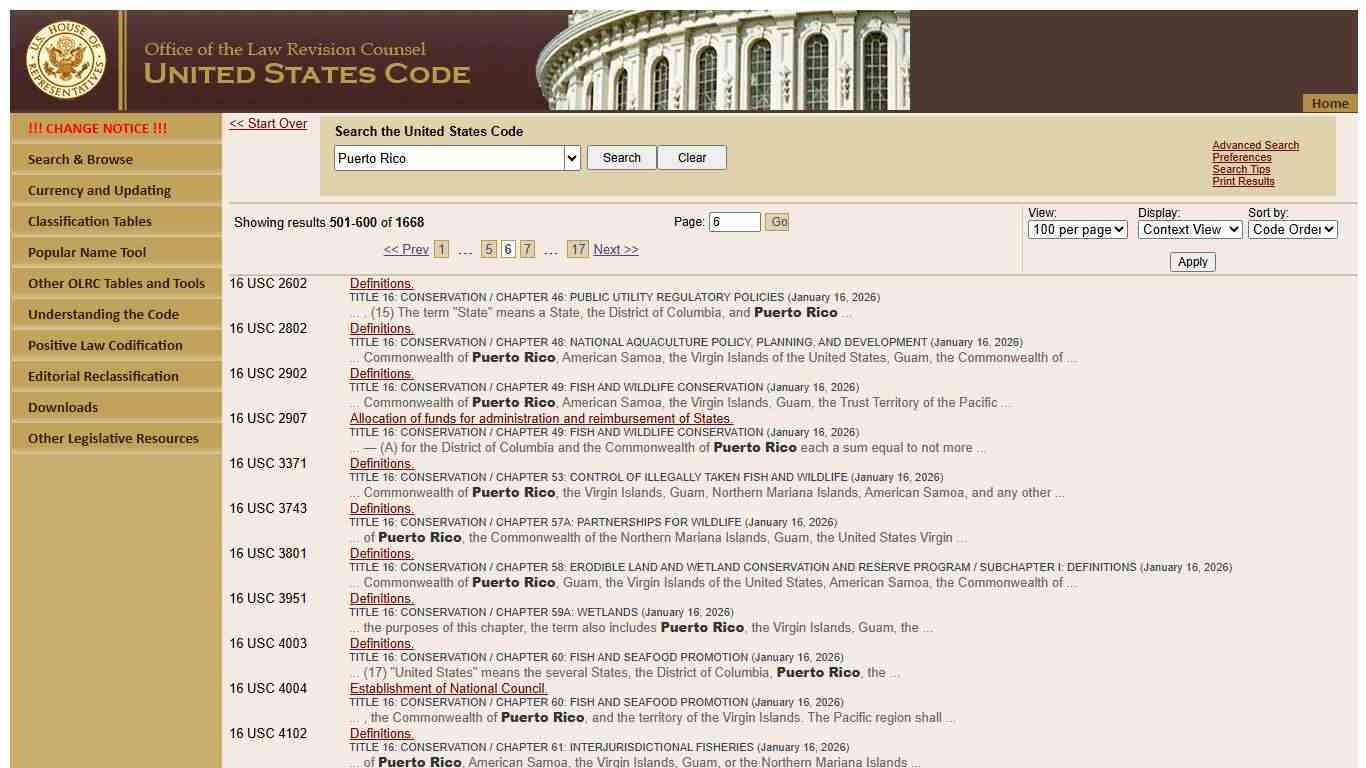Click in the Page number input box
1366x768 pixels.
tap(734, 222)
